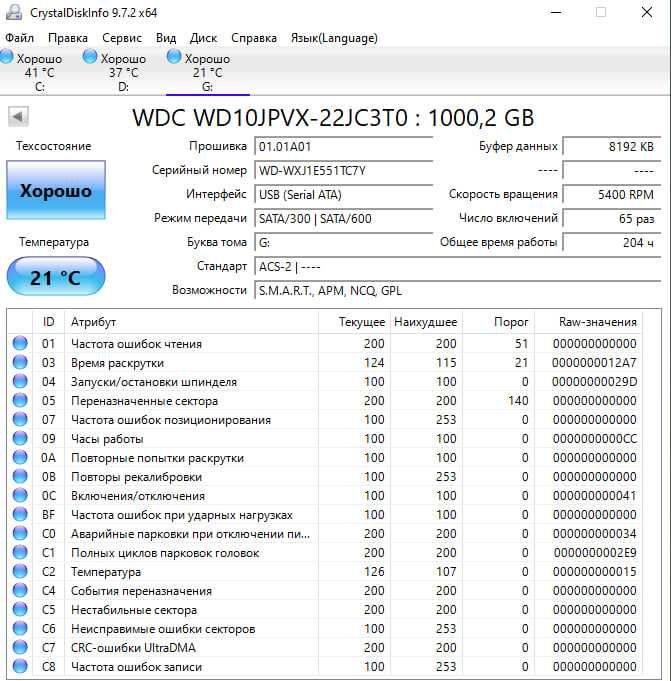
Task: Select the CRC-ошибки UltraDMA row
Action: tap(325, 647)
